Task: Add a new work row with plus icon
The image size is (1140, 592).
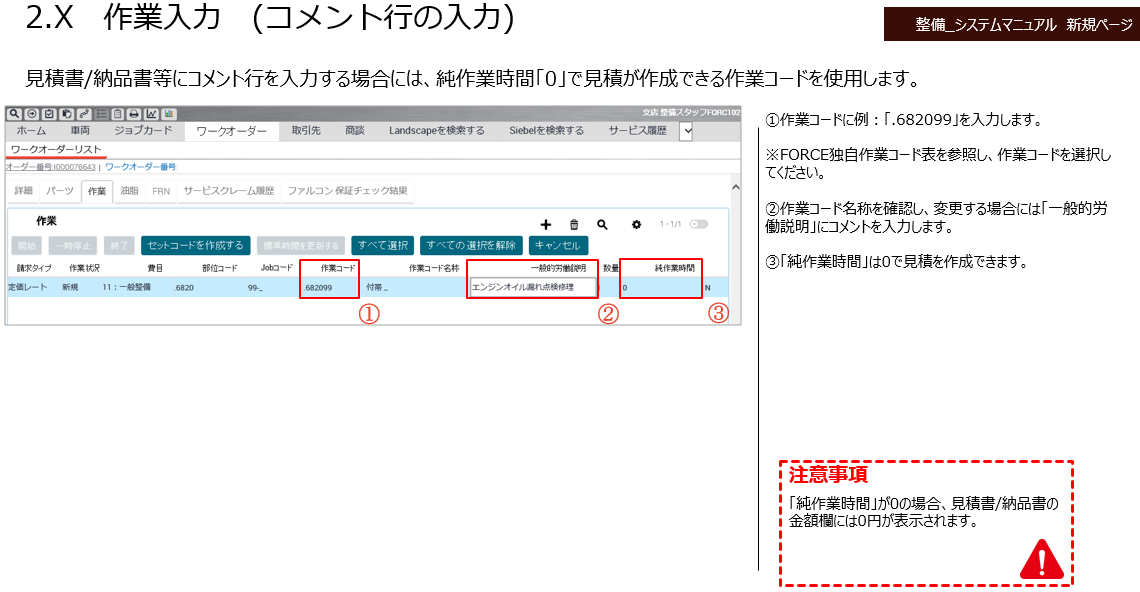Action: point(546,225)
